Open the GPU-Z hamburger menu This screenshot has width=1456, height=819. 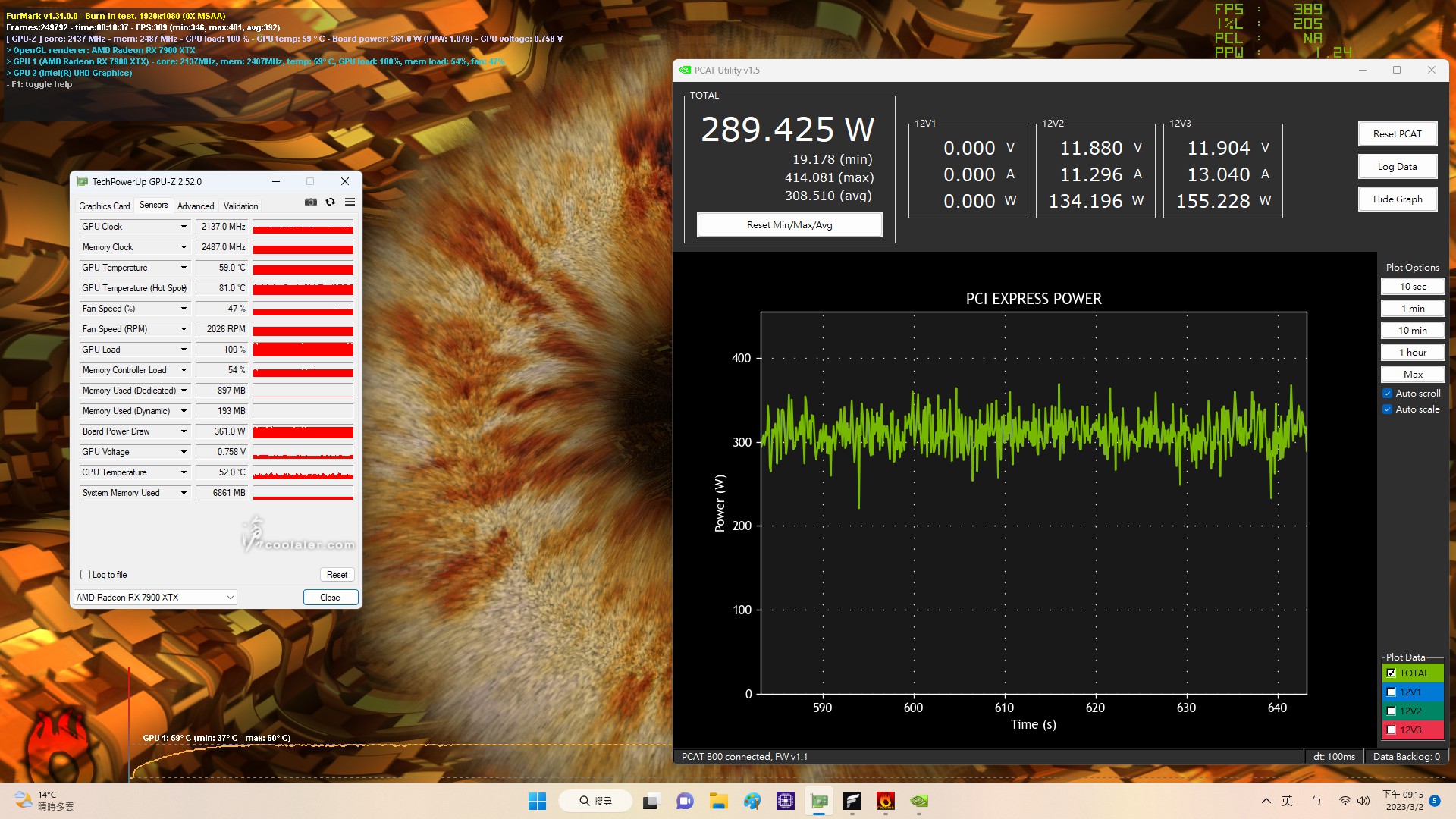[x=350, y=202]
